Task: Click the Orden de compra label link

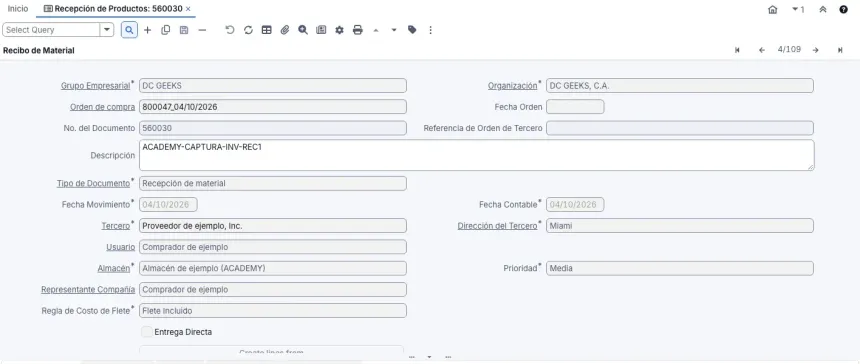Action: coord(102,107)
